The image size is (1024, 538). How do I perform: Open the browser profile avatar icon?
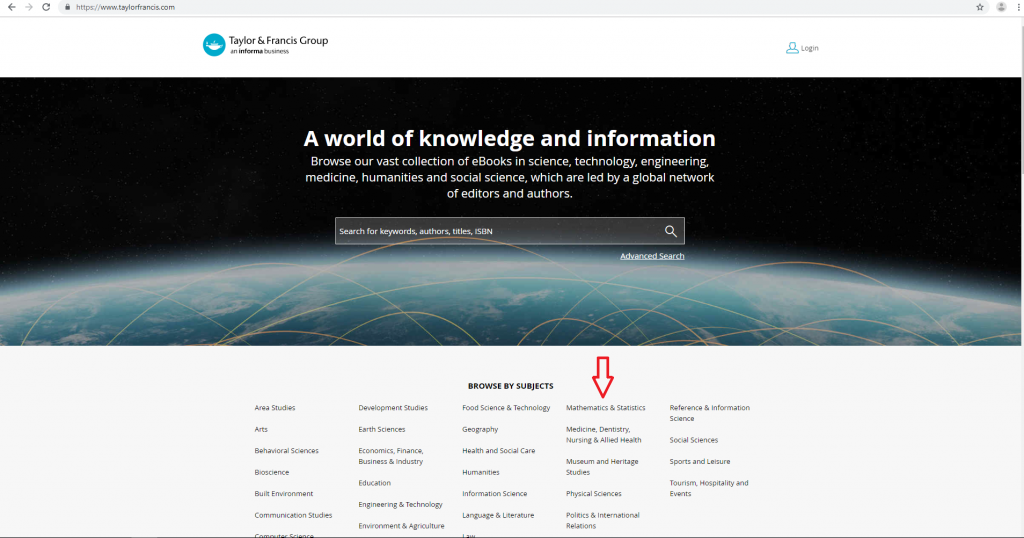(1001, 7)
